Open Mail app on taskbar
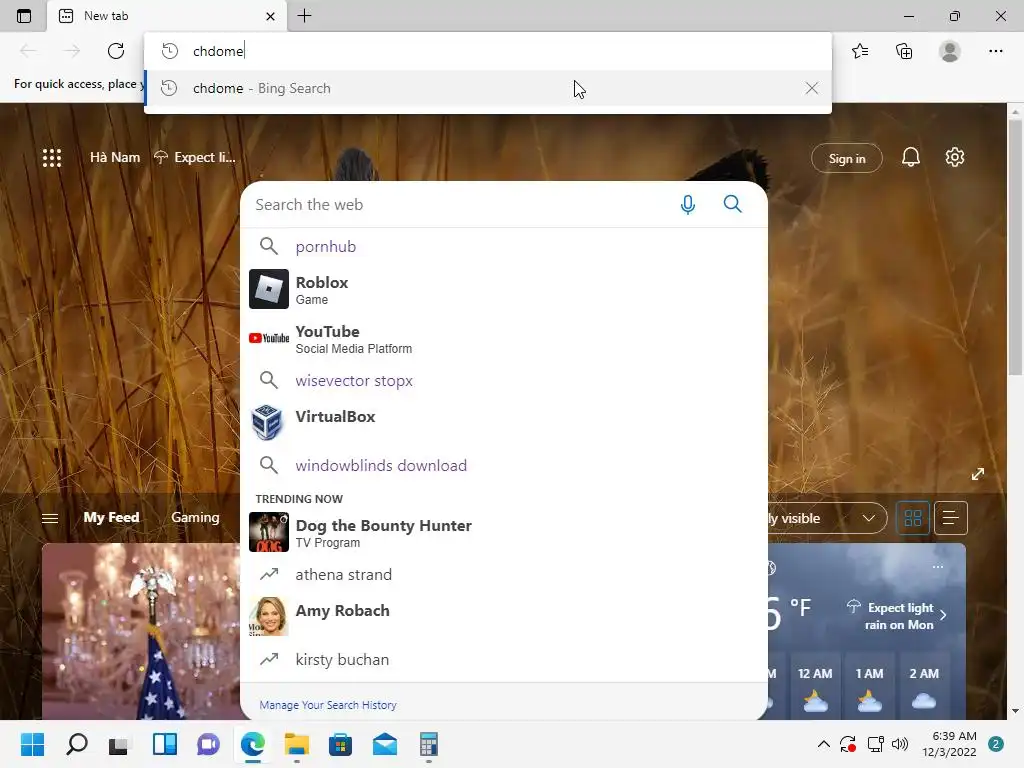 click(385, 744)
